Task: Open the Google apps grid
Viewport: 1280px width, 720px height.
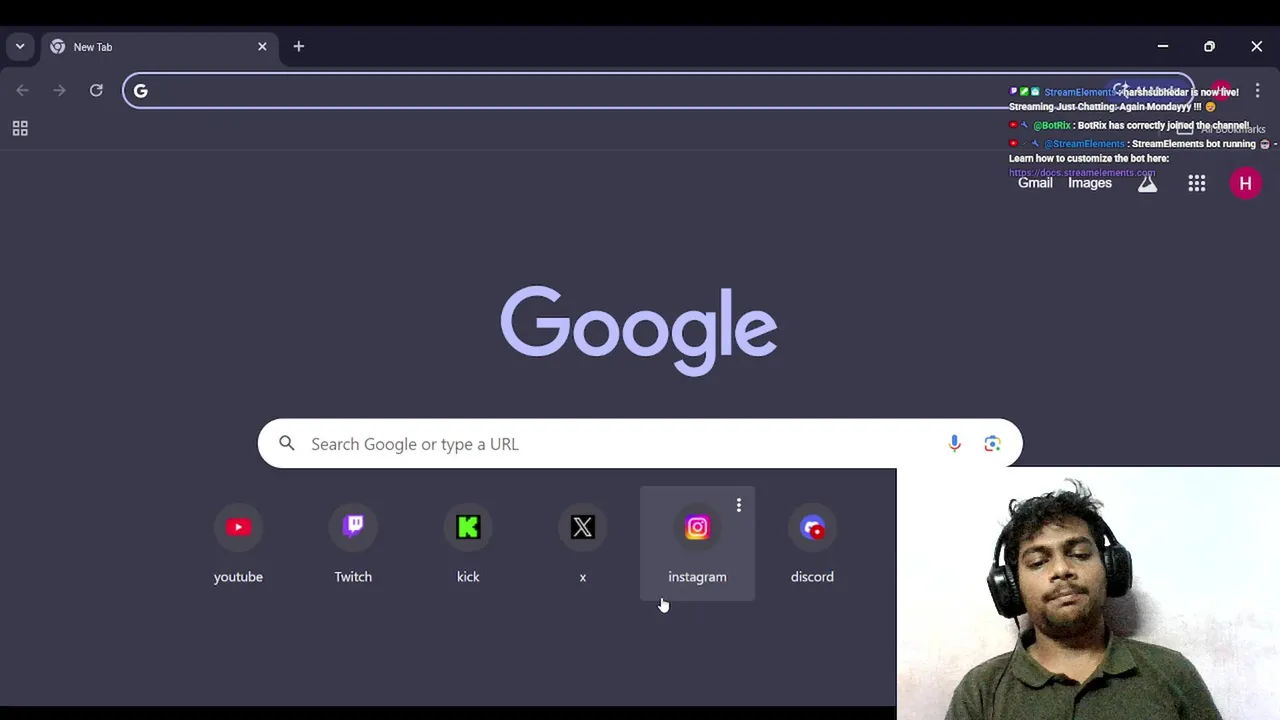Action: coord(1197,183)
